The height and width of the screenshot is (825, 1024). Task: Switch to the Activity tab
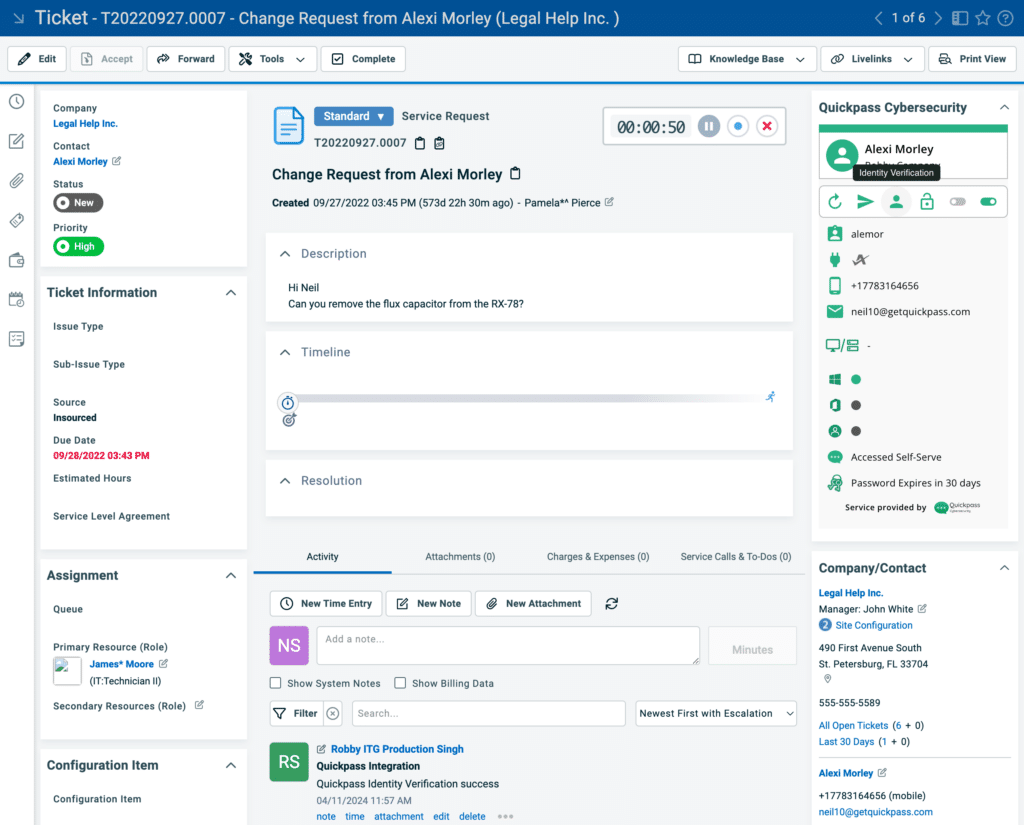[323, 557]
